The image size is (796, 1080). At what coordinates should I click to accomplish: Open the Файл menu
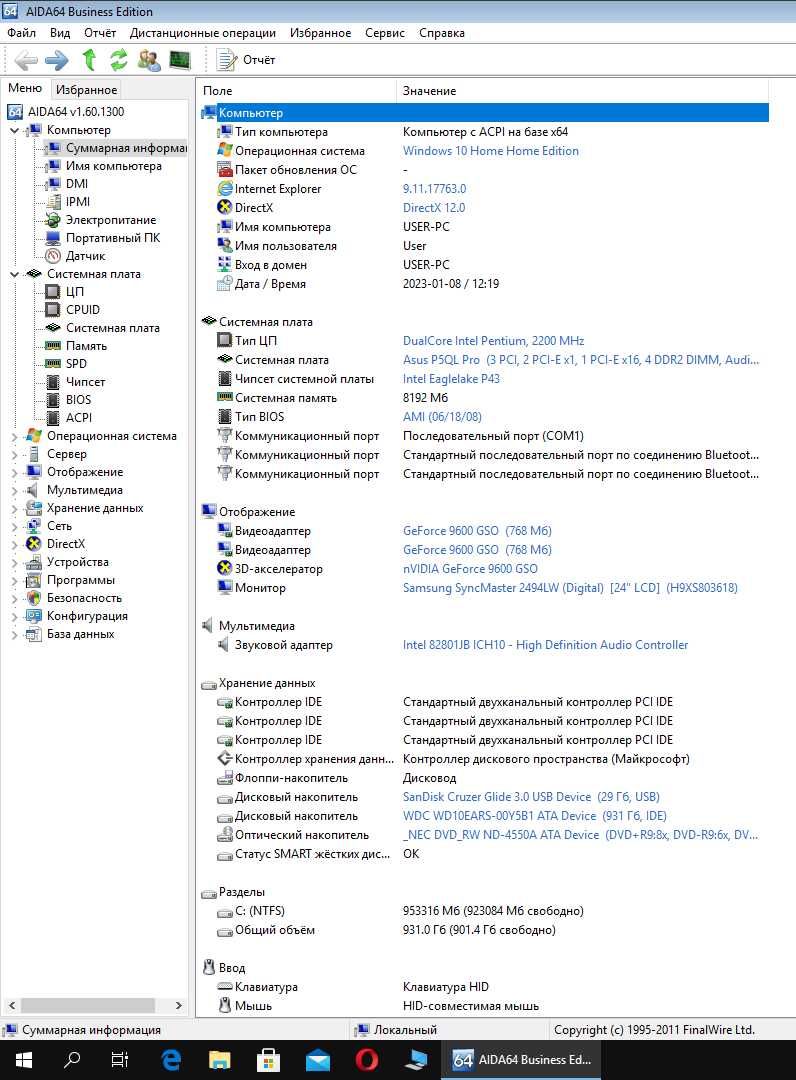coord(21,33)
